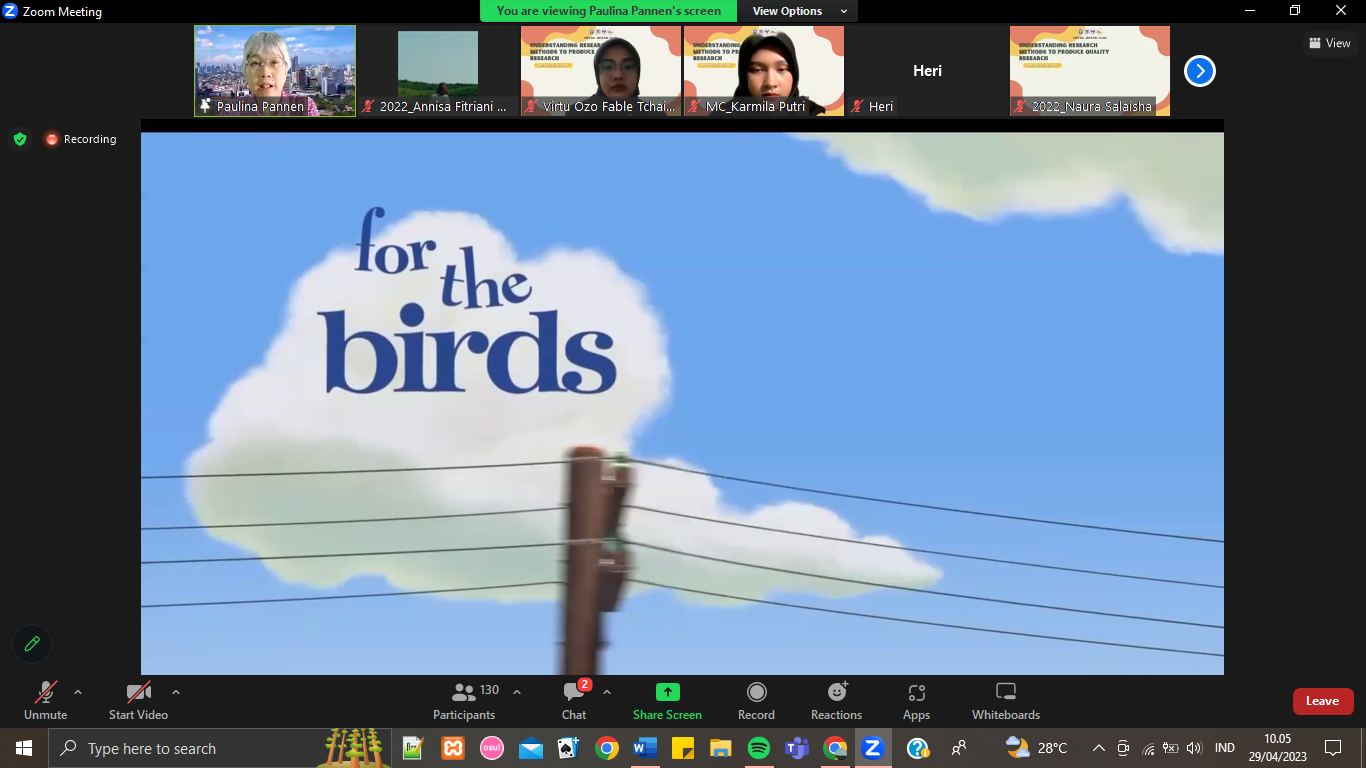
Task: Click the active Zoom taskbar icon
Action: coord(873,748)
